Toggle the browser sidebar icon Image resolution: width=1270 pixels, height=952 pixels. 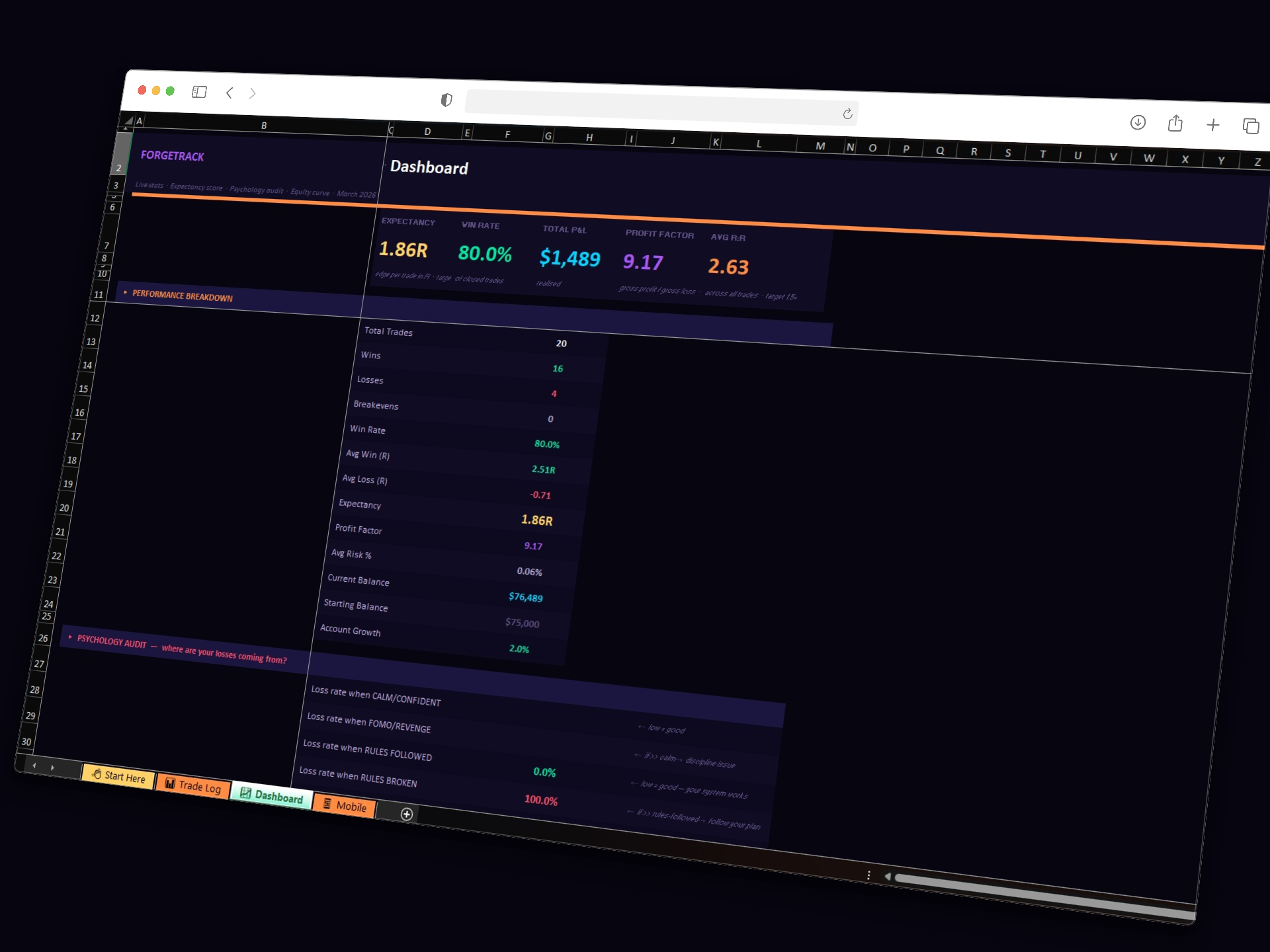199,93
